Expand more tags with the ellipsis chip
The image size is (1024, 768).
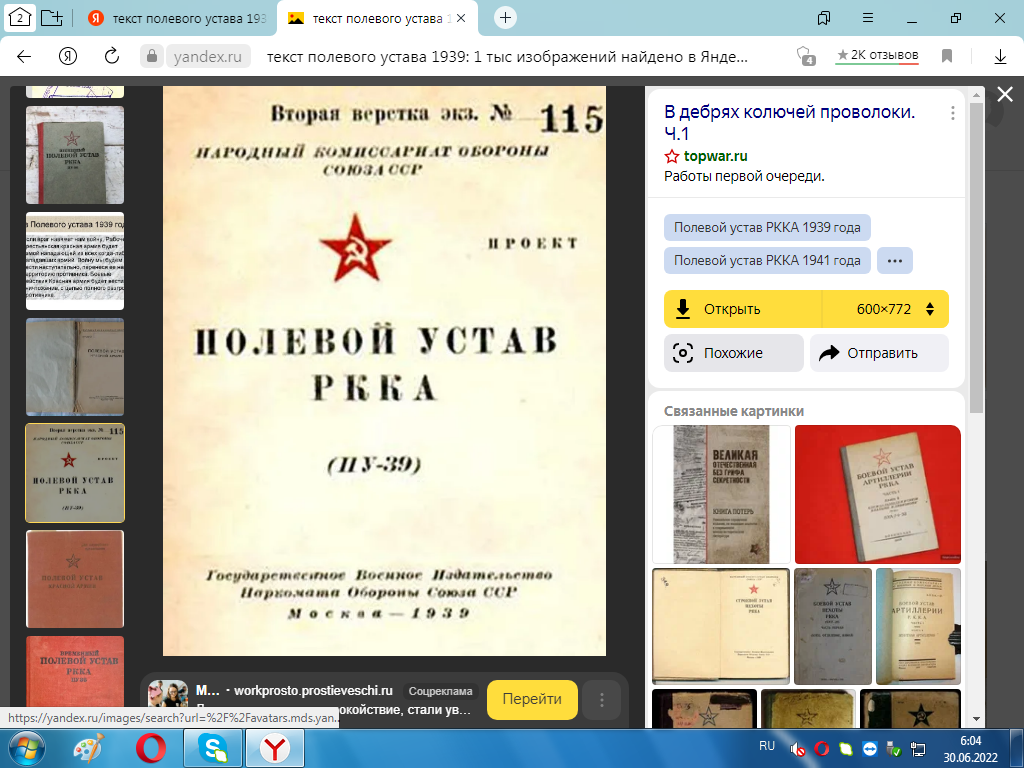[x=895, y=260]
